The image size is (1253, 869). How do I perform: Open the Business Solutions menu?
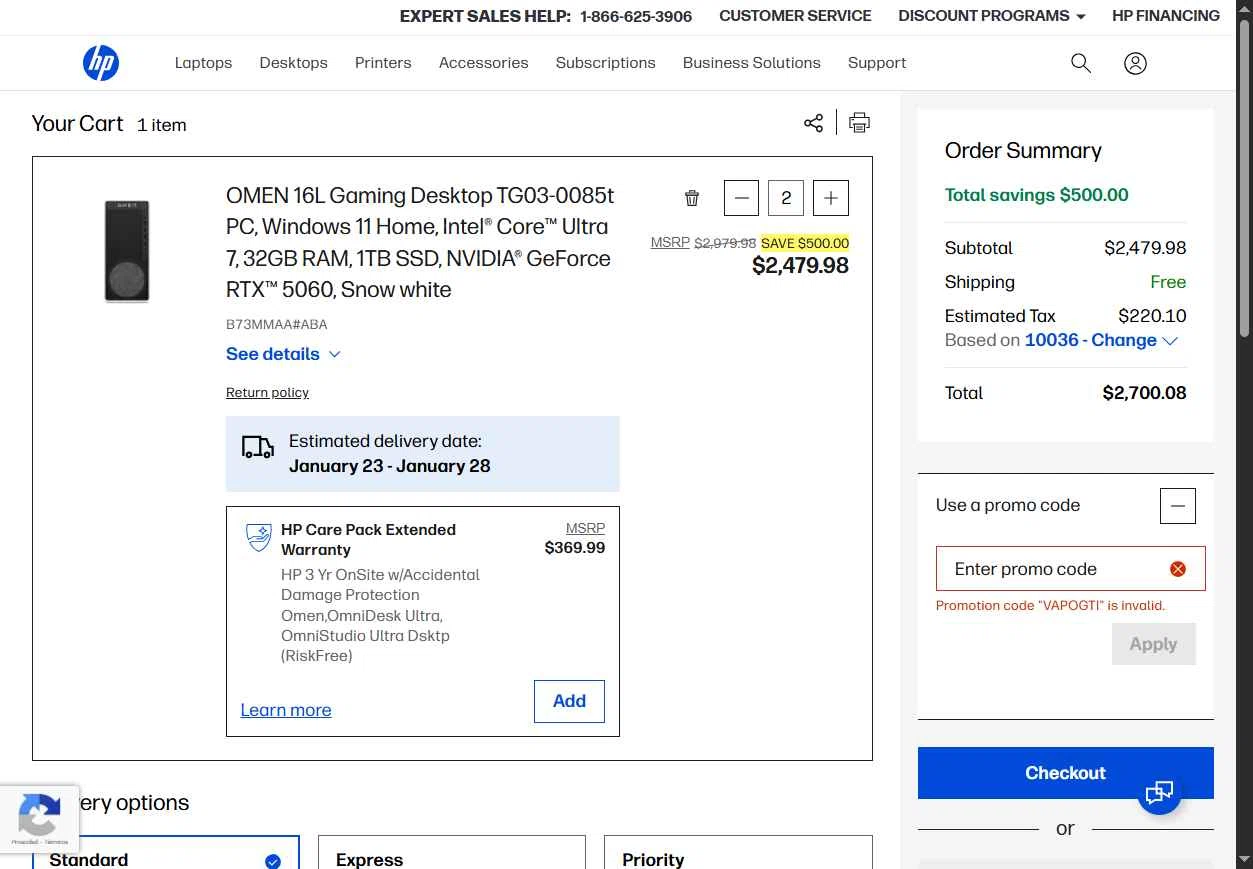[752, 63]
